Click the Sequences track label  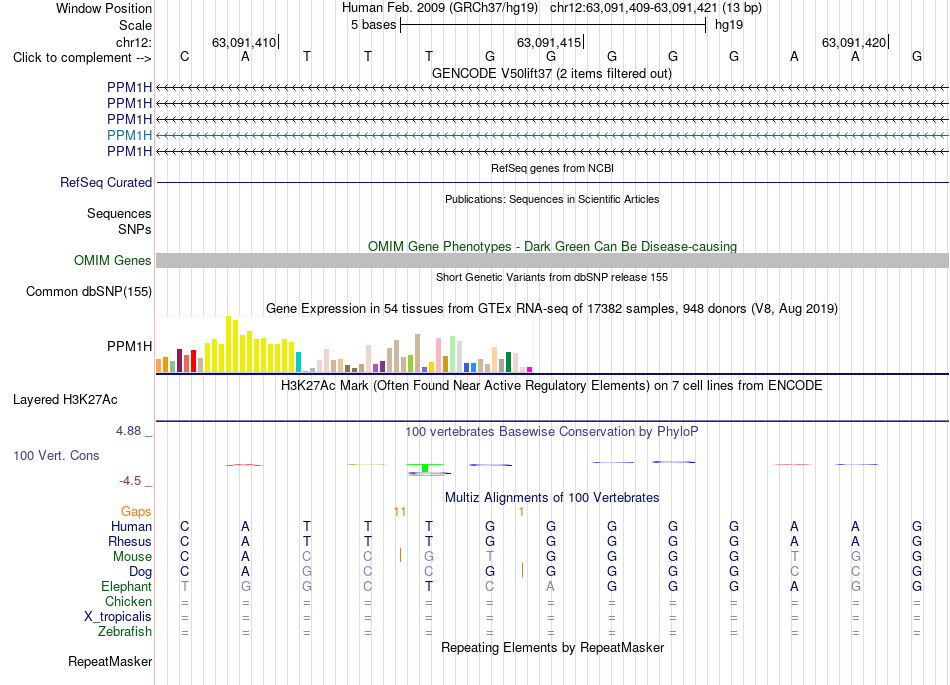[x=119, y=213]
